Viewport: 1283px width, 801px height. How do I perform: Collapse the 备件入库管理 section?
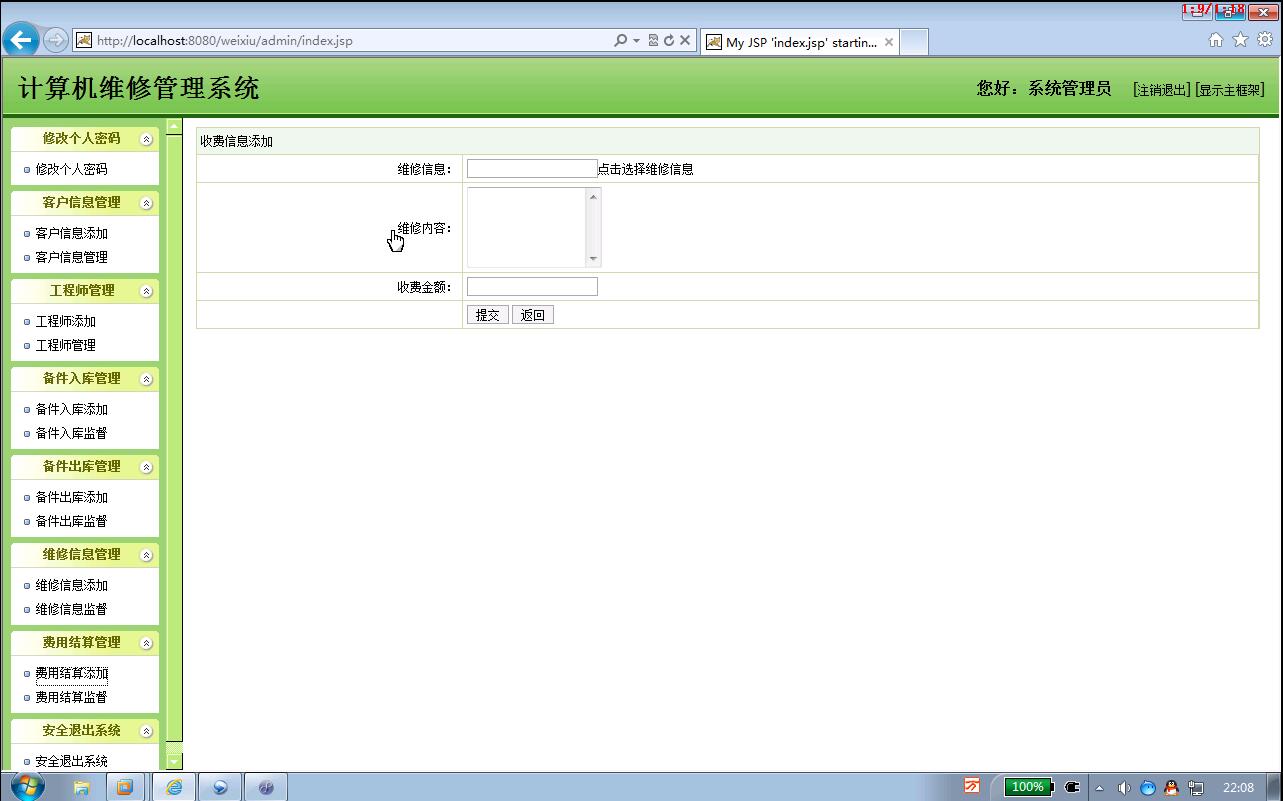146,379
